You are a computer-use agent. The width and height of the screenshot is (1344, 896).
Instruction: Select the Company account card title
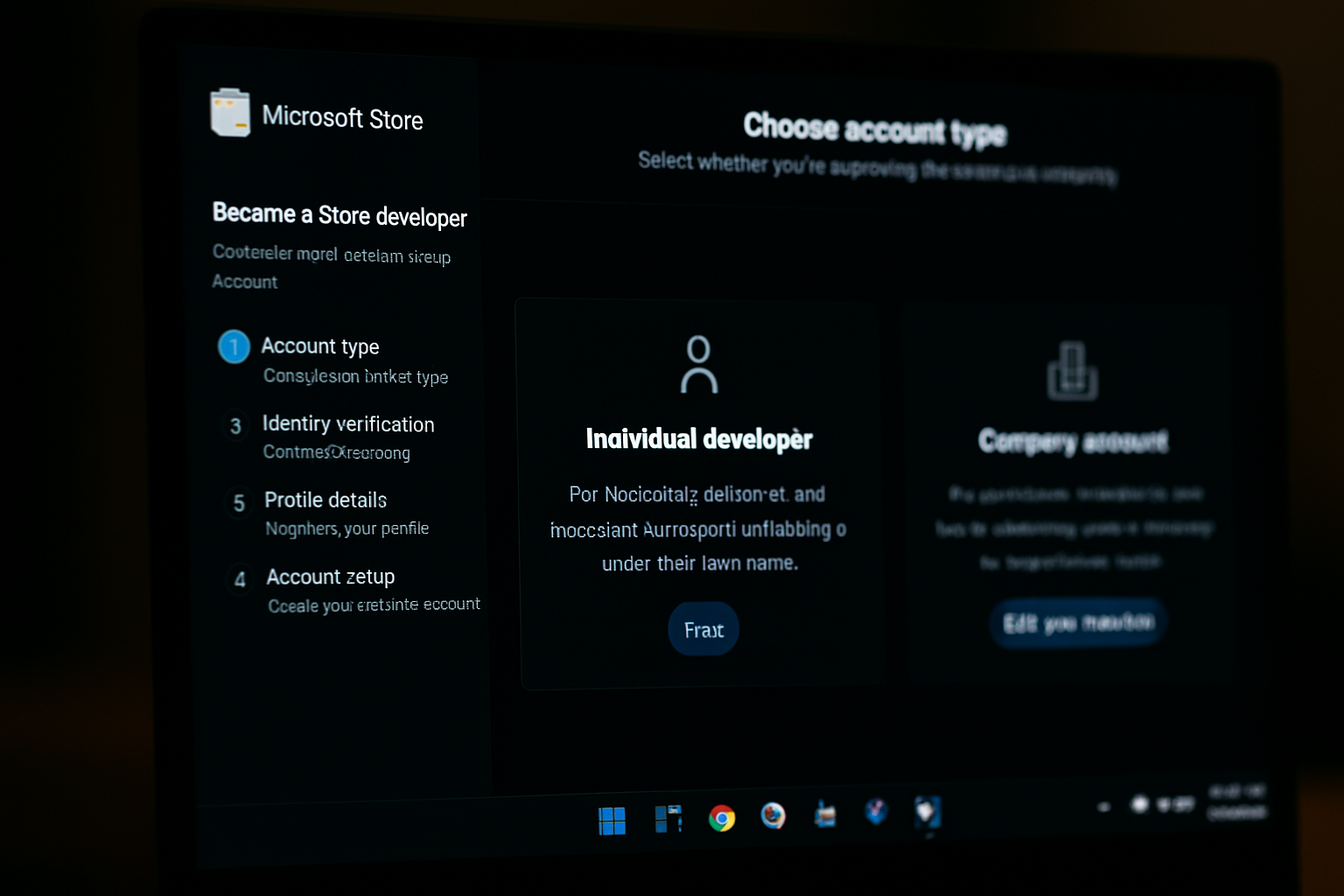click(x=1073, y=441)
